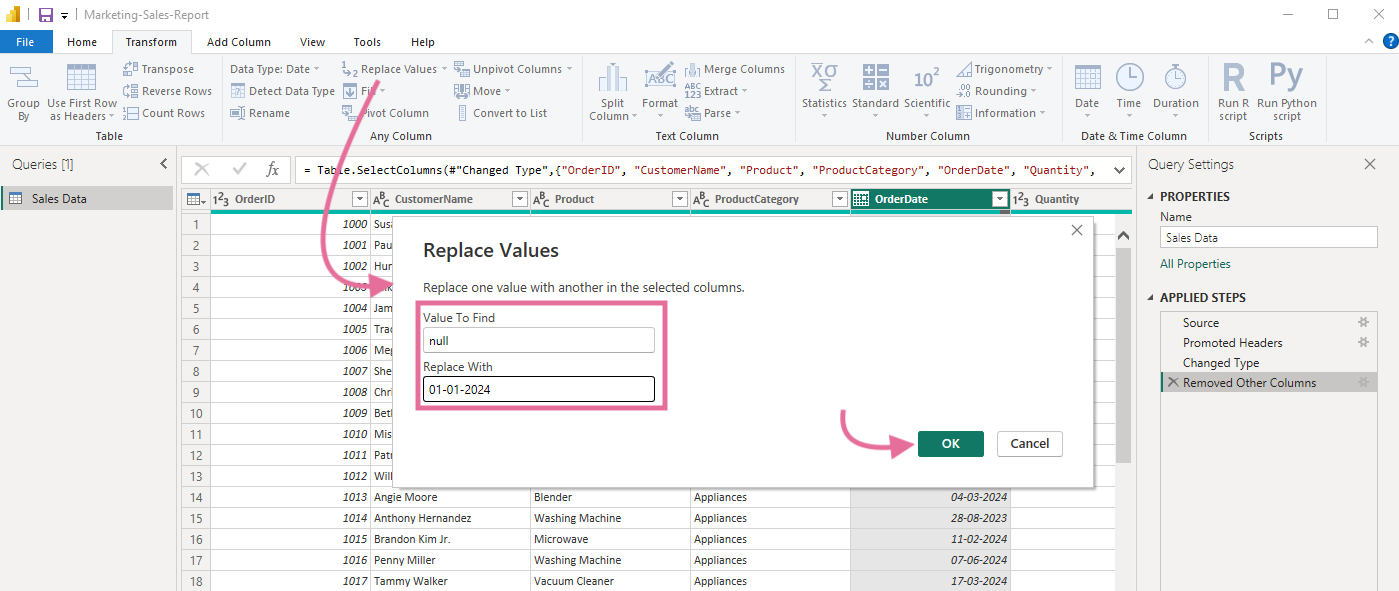The width and height of the screenshot is (1399, 591).
Task: Click Merge Columns
Action: pos(736,68)
